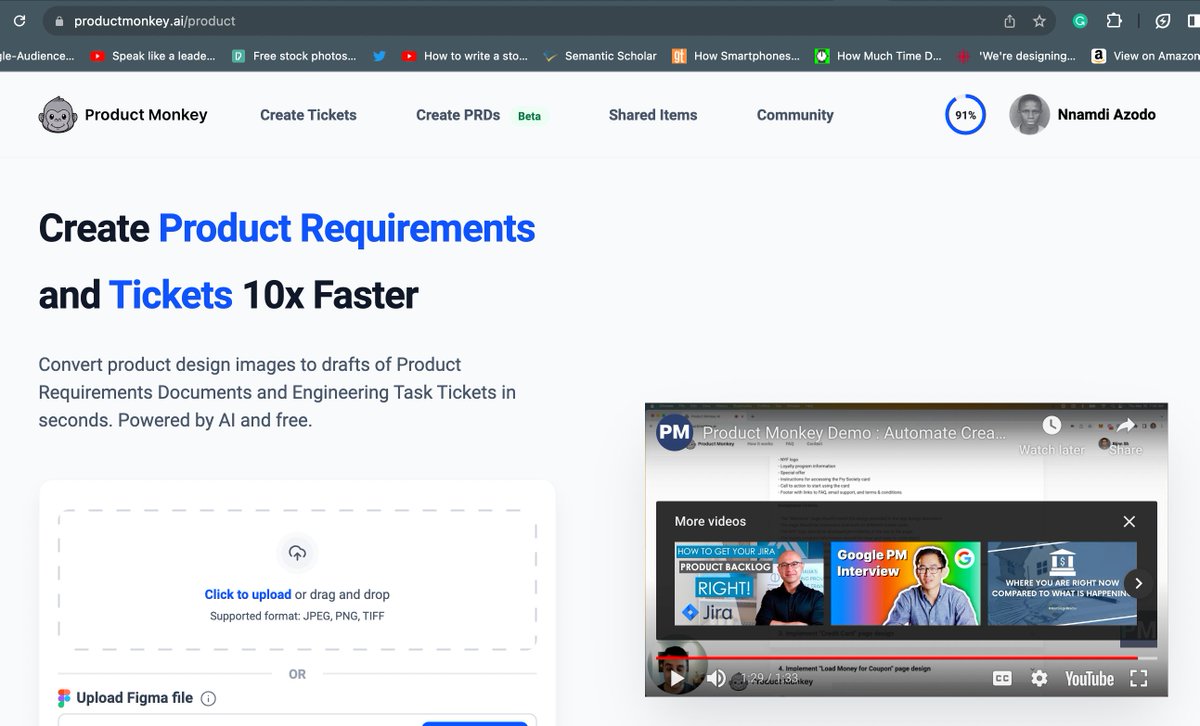This screenshot has width=1200, height=726.
Task: Mute the video volume icon
Action: click(716, 678)
